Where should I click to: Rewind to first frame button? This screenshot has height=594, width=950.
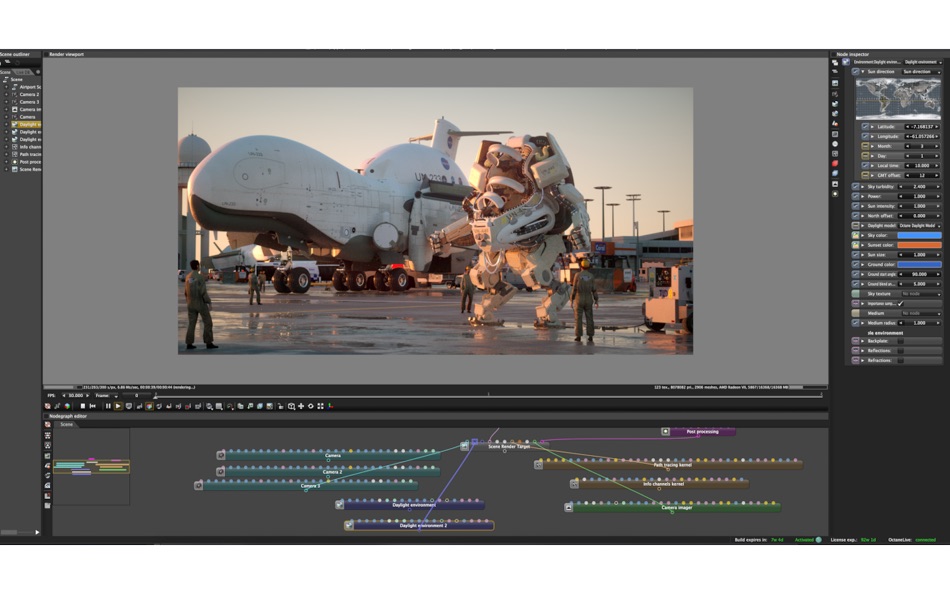click(93, 406)
